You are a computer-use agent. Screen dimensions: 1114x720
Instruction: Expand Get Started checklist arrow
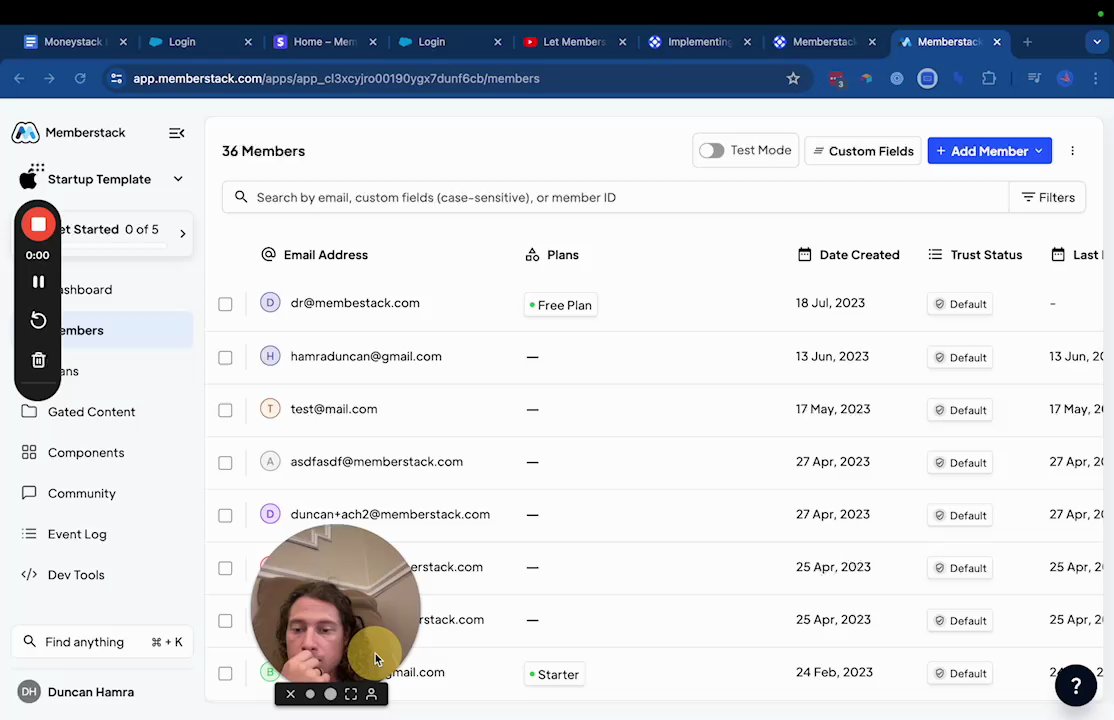(x=183, y=234)
